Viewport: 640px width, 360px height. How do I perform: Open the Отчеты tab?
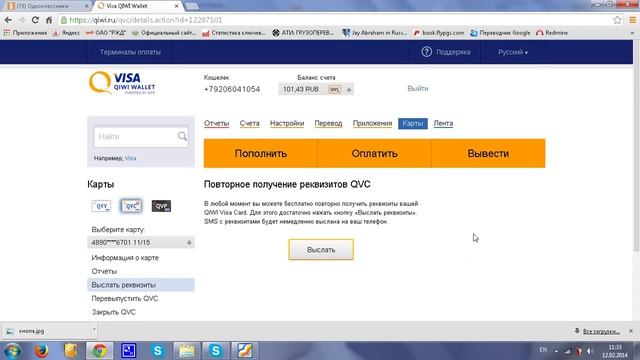[216, 123]
